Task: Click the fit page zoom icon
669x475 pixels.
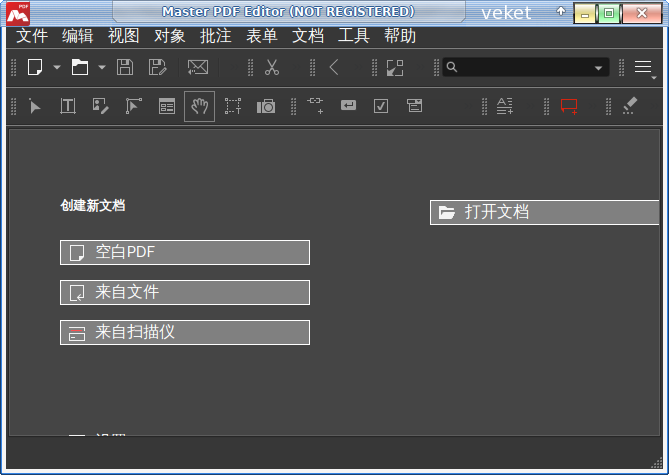Action: click(x=395, y=68)
